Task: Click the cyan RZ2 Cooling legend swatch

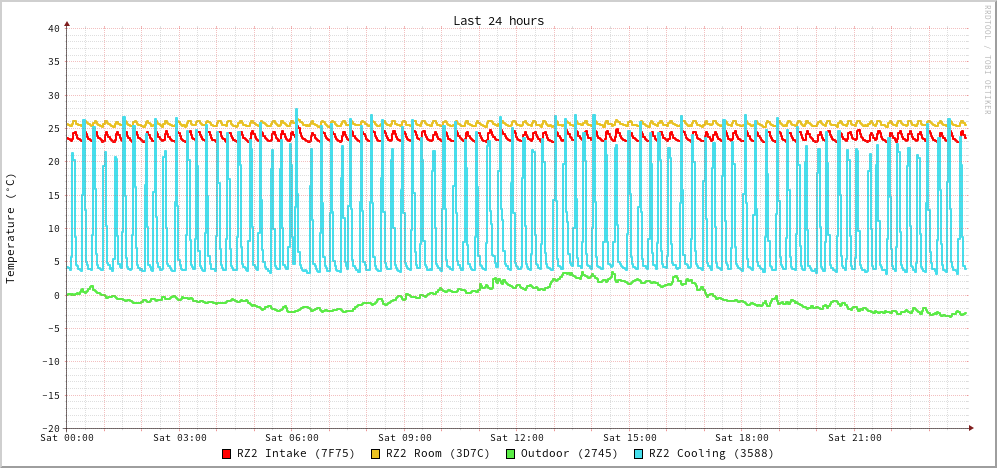Action: click(x=638, y=454)
